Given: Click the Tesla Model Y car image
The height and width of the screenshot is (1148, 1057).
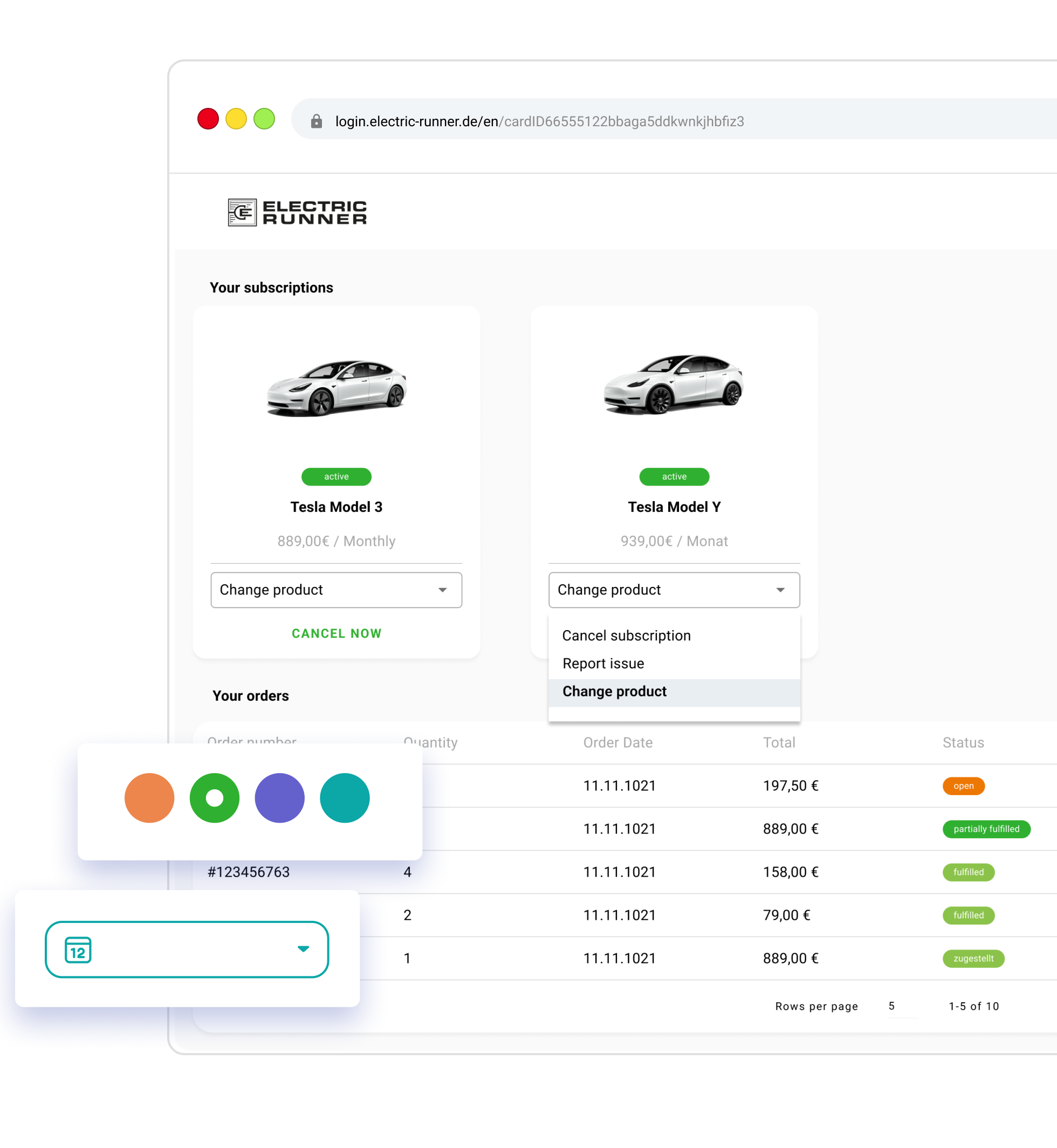Looking at the screenshot, I should tap(674, 385).
